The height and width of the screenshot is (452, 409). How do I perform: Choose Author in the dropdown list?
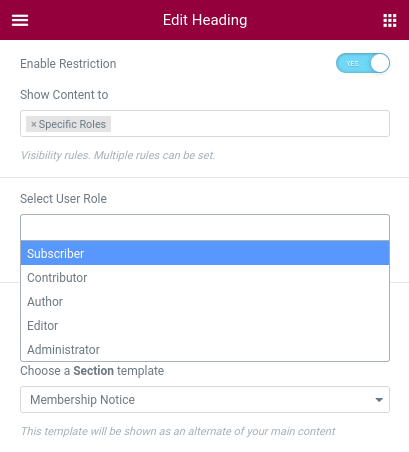point(205,301)
